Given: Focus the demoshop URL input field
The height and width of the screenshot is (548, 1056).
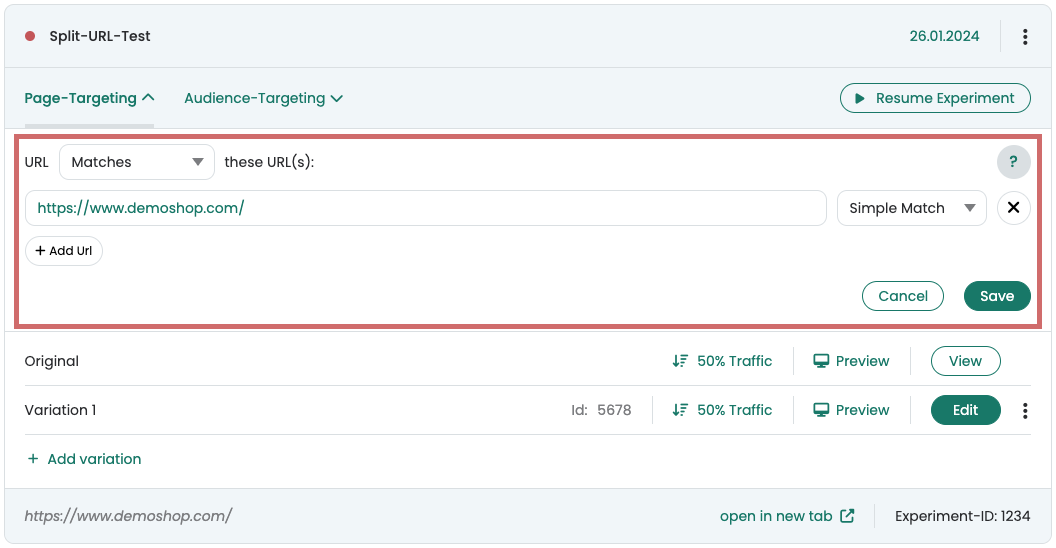Looking at the screenshot, I should [x=426, y=208].
